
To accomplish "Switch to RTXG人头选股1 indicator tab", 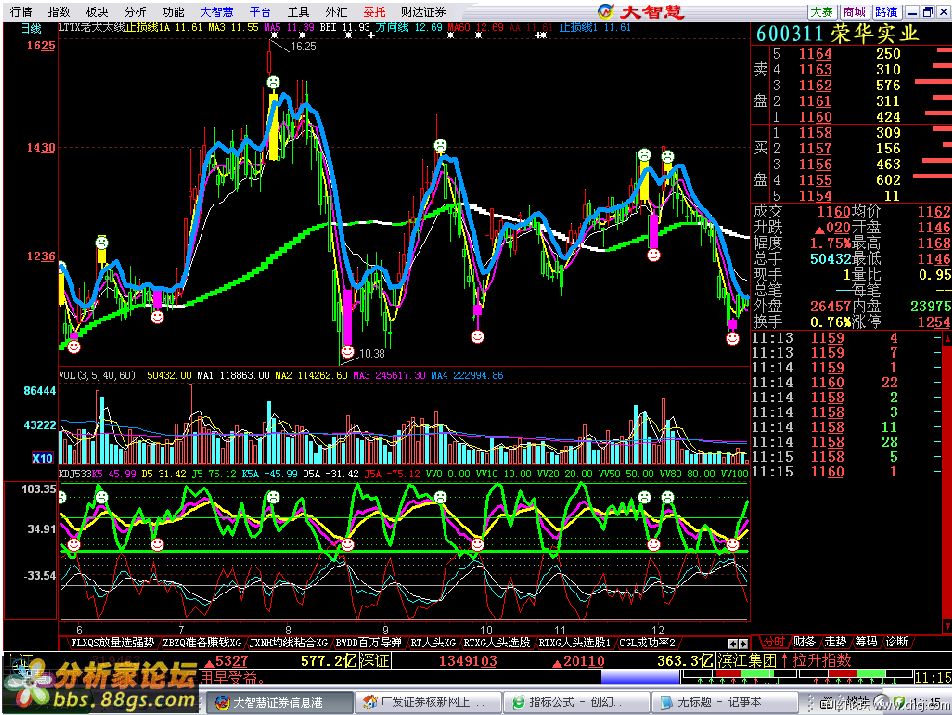I will click(574, 642).
